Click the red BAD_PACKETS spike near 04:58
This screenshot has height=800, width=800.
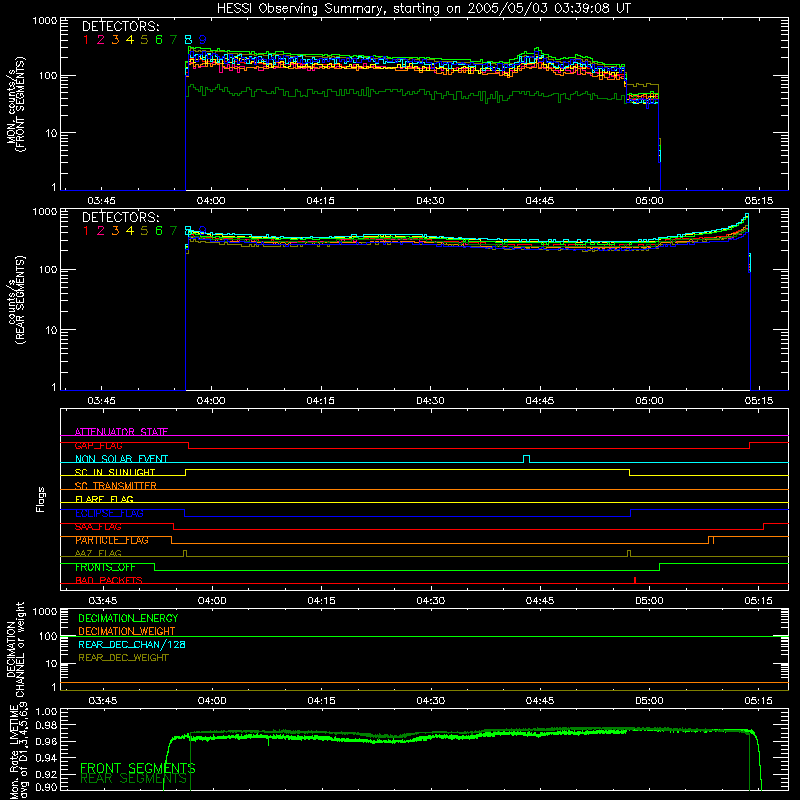[x=635, y=580]
